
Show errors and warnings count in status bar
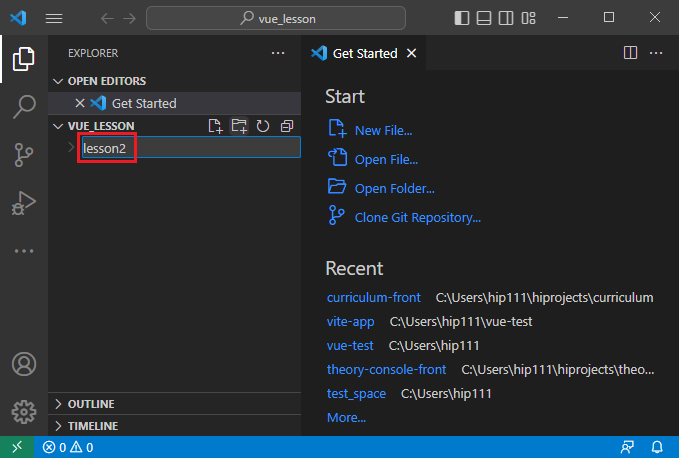pyautogui.click(x=68, y=447)
